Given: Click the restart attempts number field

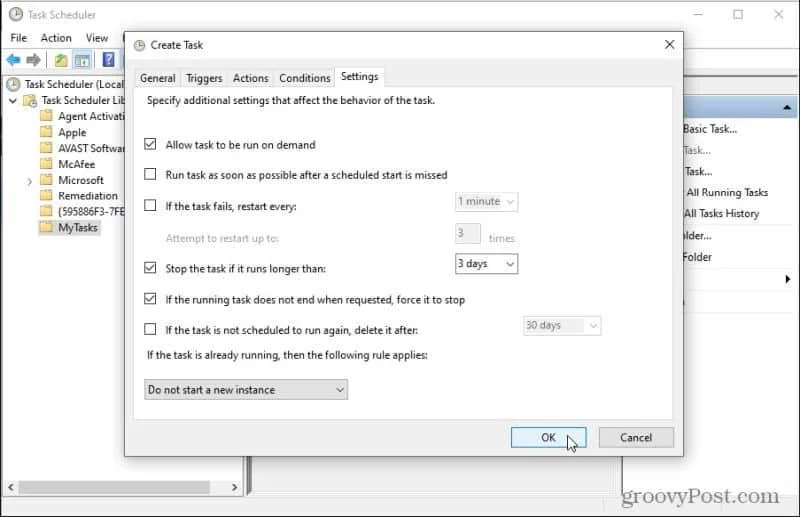Looking at the screenshot, I should (467, 233).
